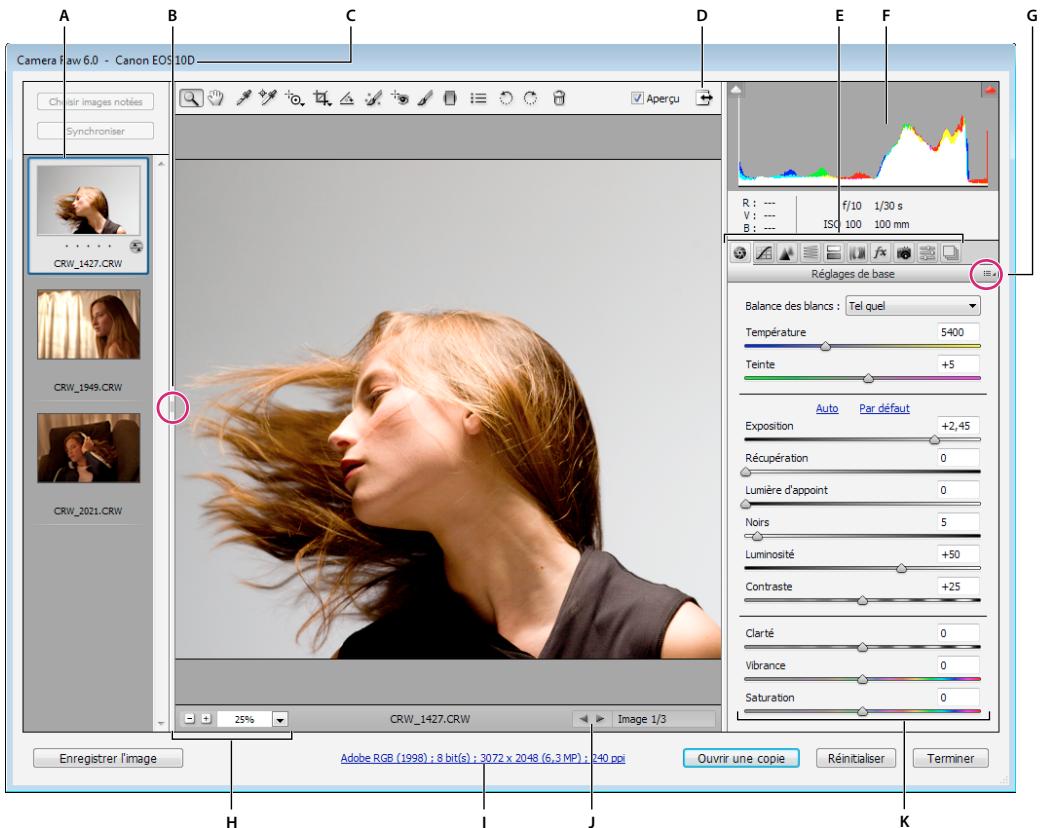Image resolution: width=1045 pixels, height=828 pixels.
Task: Toggle highlight clipping warning in histogram
Action: pos(990,89)
